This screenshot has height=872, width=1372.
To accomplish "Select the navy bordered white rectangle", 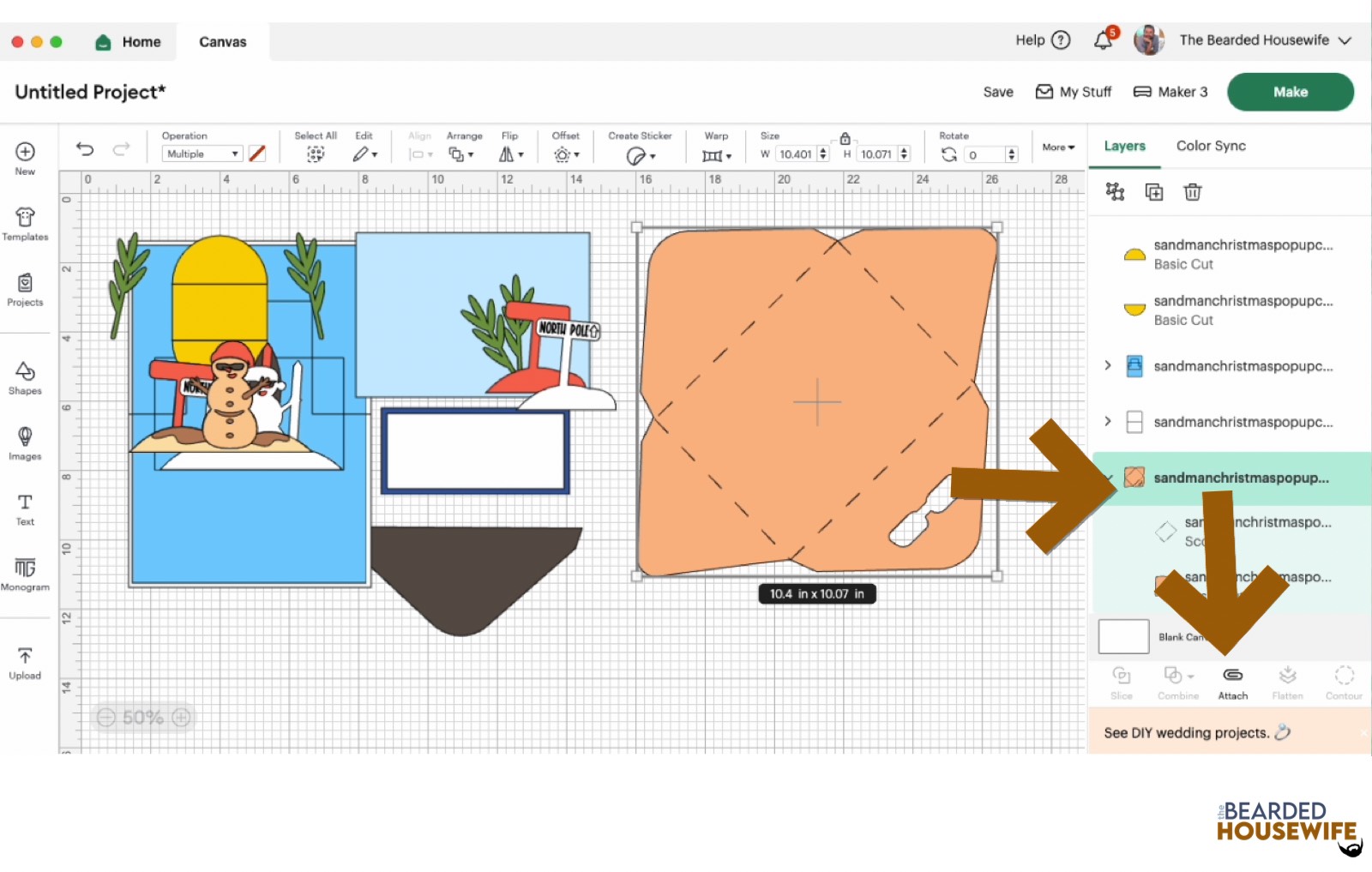I will [x=475, y=451].
